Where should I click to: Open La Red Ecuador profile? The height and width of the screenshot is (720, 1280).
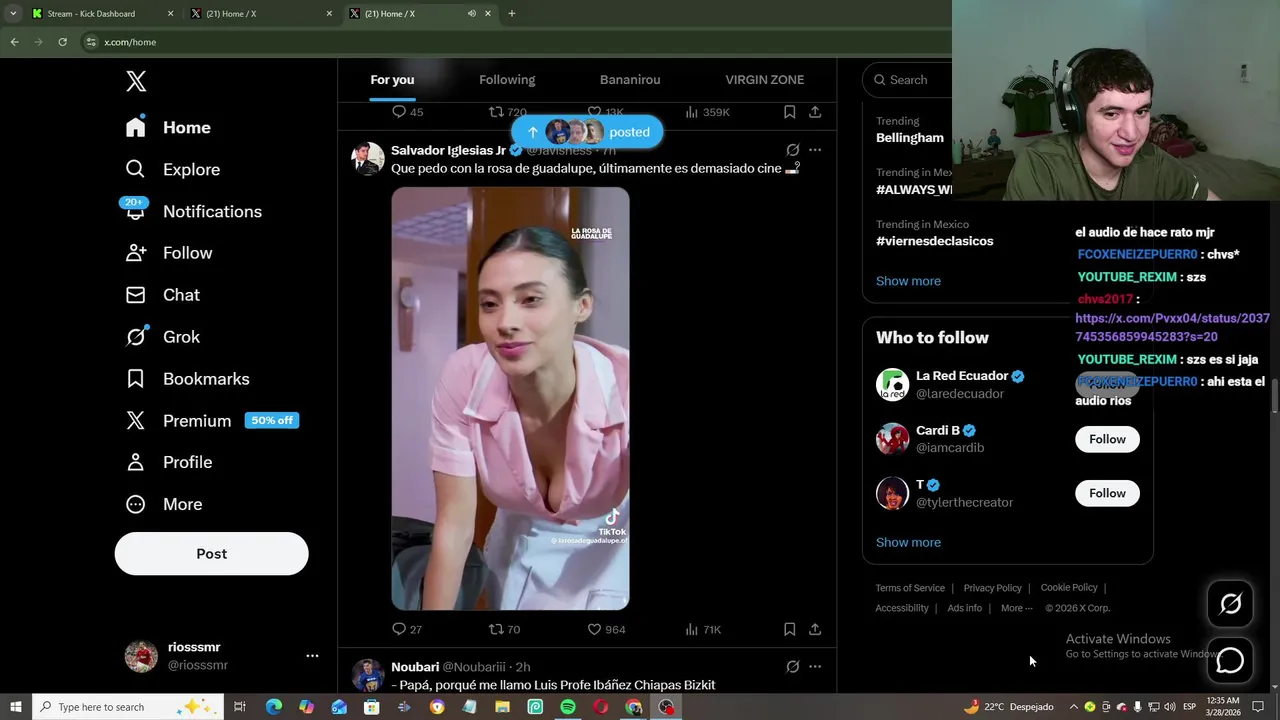point(962,376)
